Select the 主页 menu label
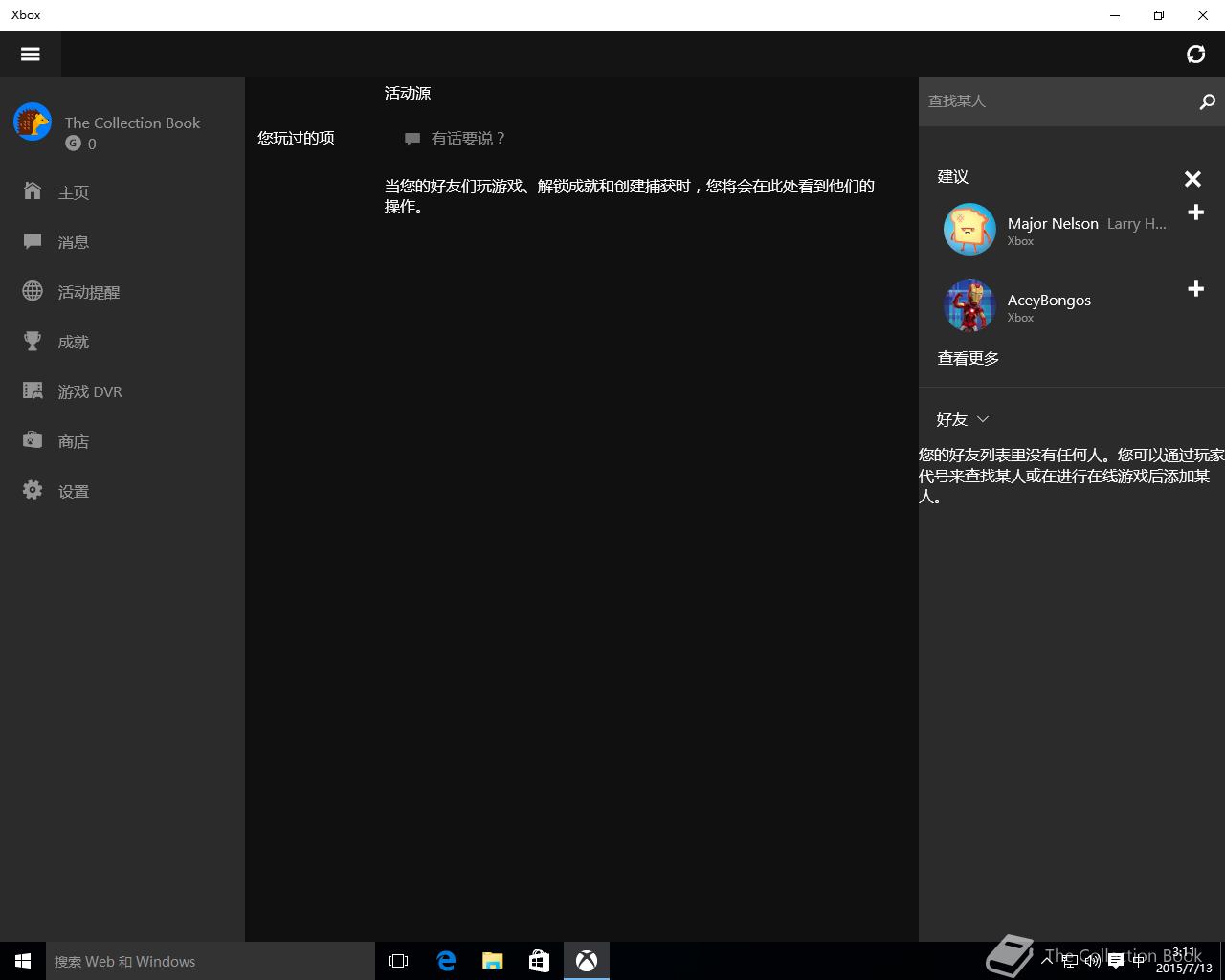 74,192
